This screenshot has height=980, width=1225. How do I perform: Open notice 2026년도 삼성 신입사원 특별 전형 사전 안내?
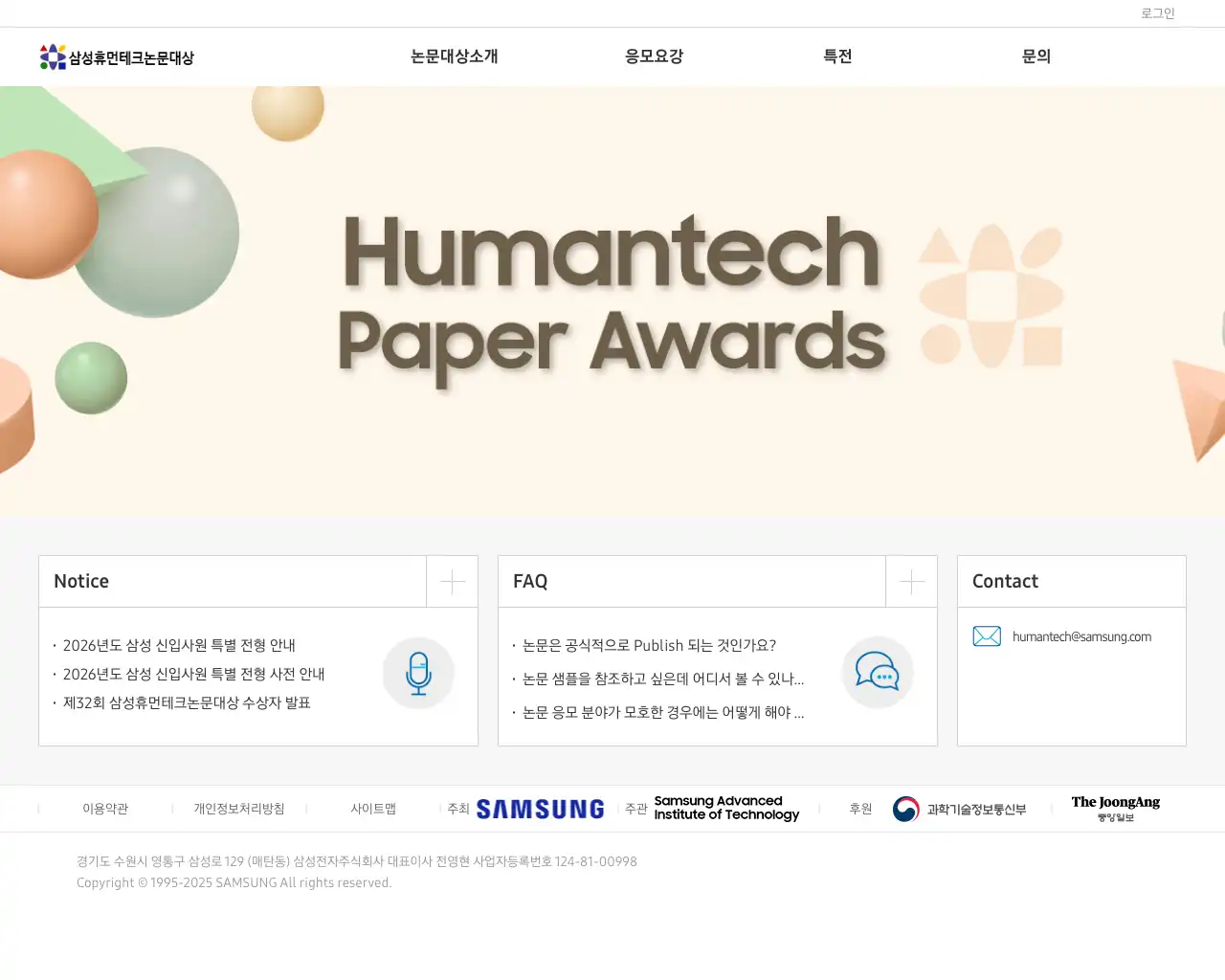[x=193, y=674]
